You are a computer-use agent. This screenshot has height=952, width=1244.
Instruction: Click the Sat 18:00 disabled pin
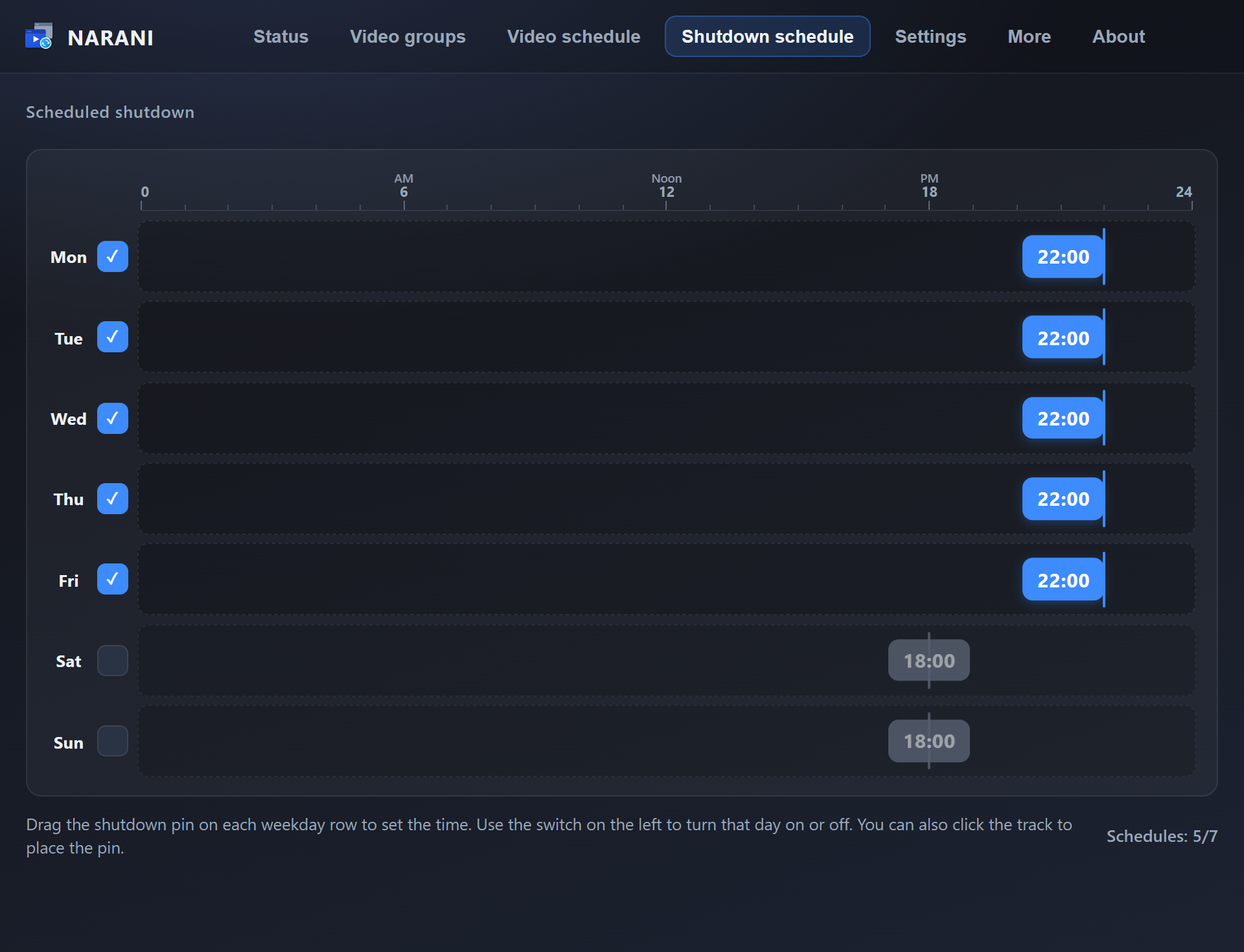coord(929,661)
